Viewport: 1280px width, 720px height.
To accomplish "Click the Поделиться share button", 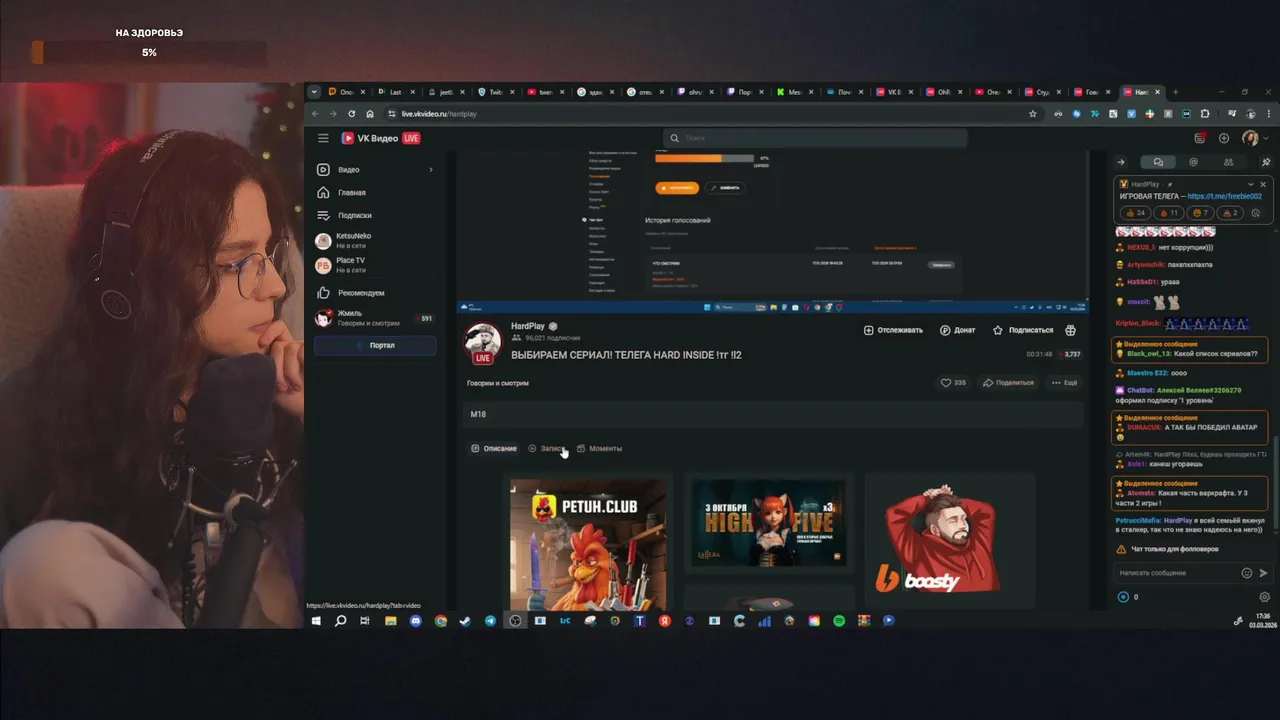I will point(1008,382).
